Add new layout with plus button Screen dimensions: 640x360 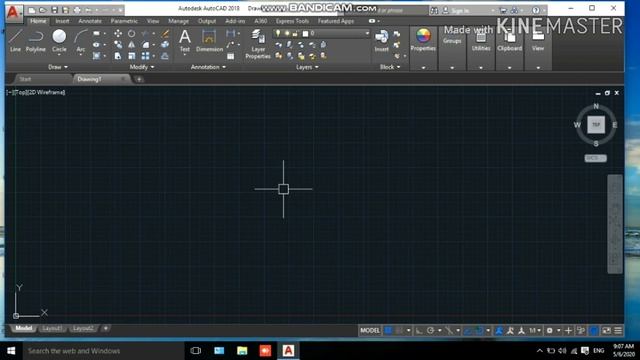pyautogui.click(x=106, y=329)
